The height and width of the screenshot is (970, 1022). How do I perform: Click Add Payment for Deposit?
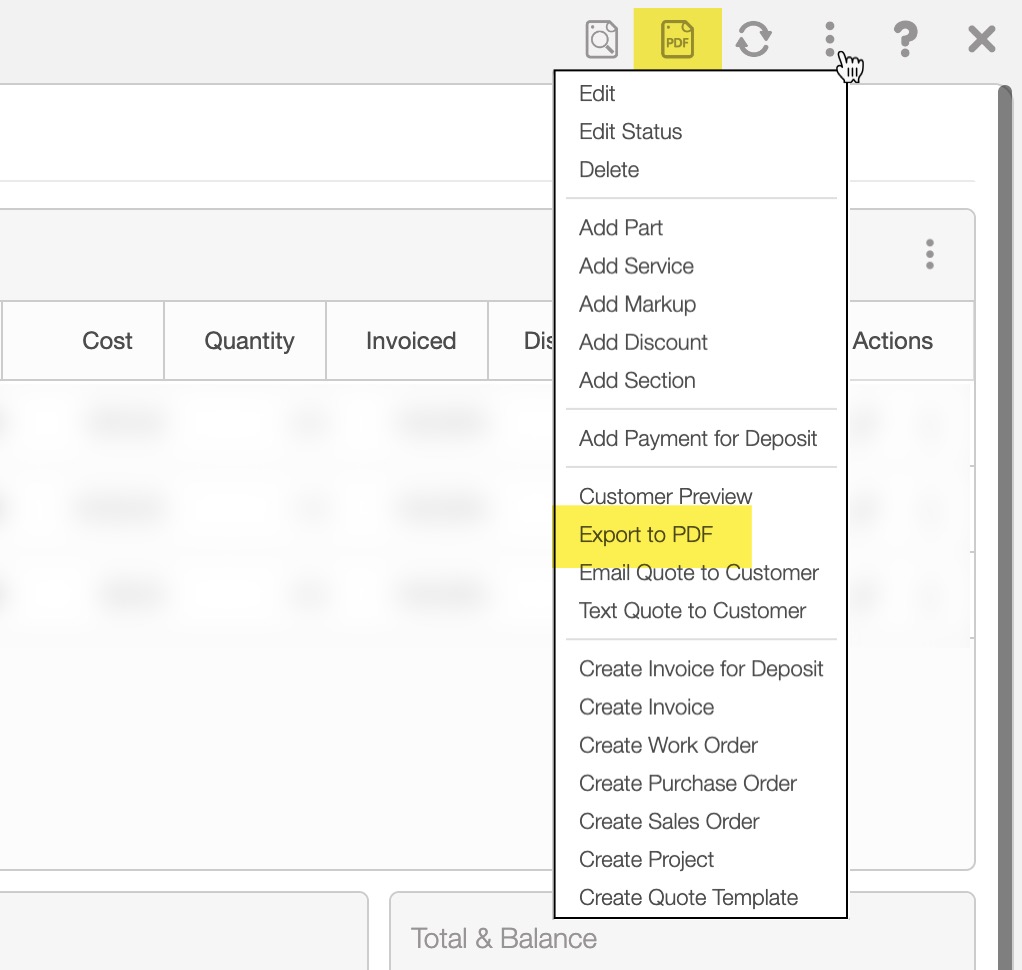698,439
